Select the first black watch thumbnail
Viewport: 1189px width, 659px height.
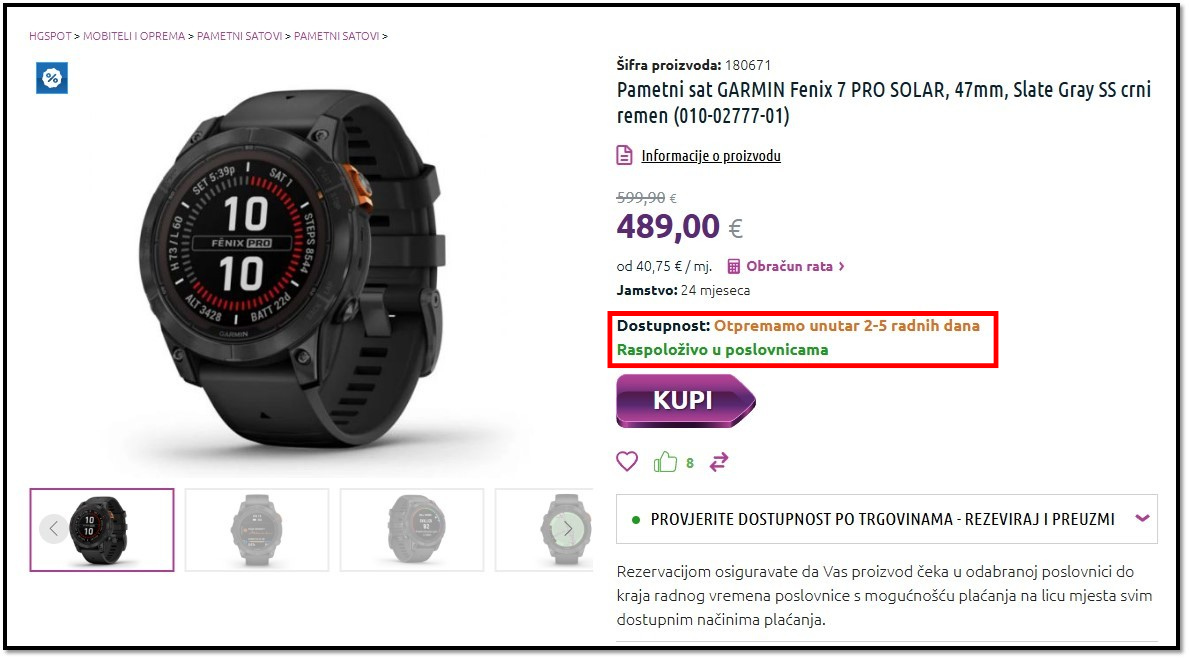pos(102,529)
